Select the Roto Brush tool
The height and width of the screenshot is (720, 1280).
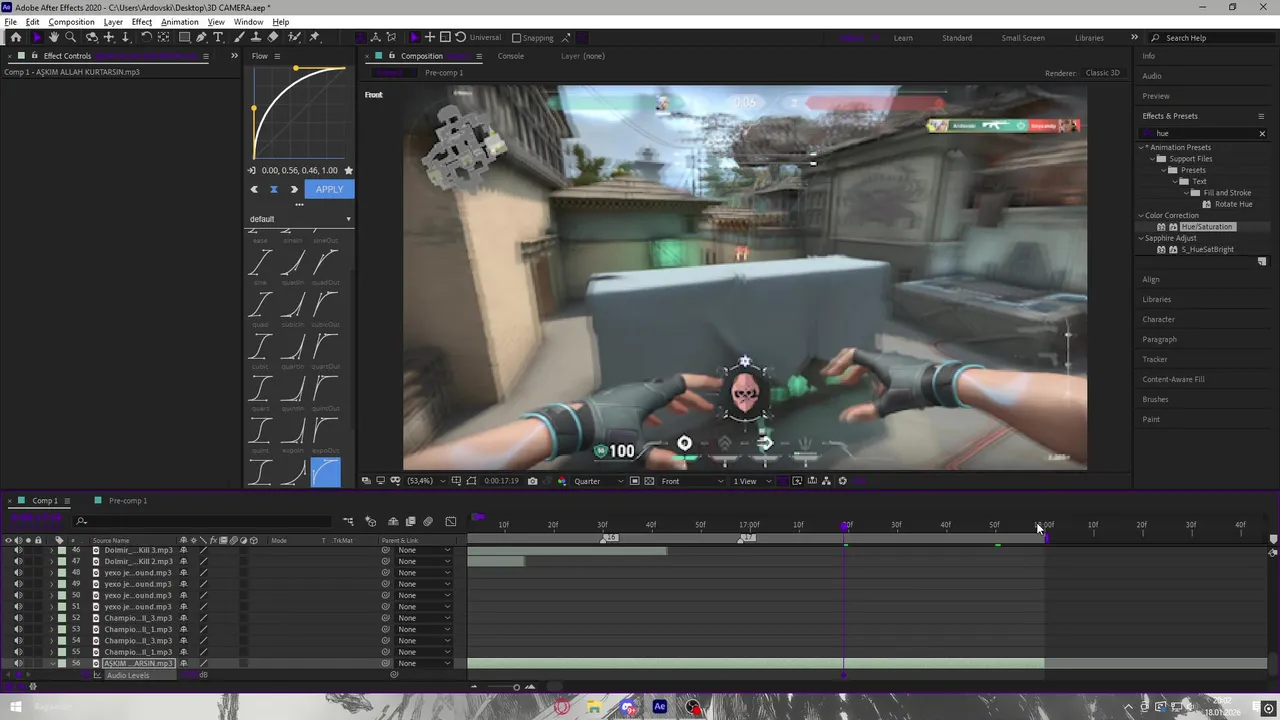(294, 37)
